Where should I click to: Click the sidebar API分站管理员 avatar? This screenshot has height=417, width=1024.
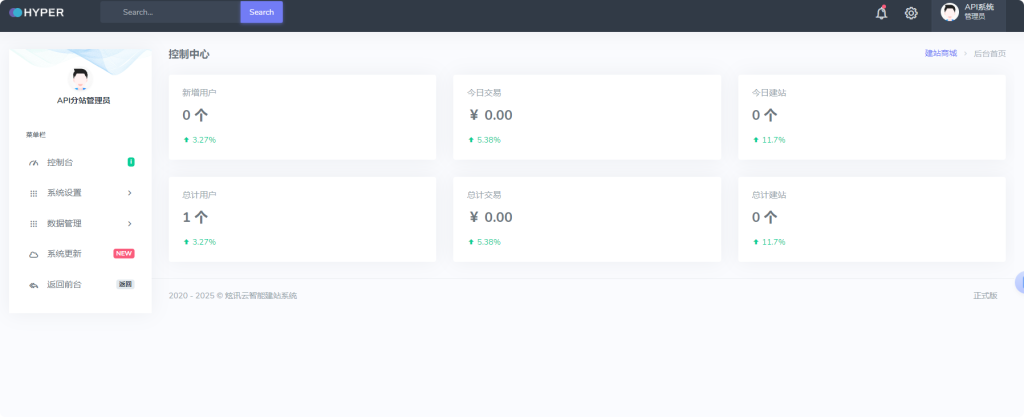click(80, 78)
